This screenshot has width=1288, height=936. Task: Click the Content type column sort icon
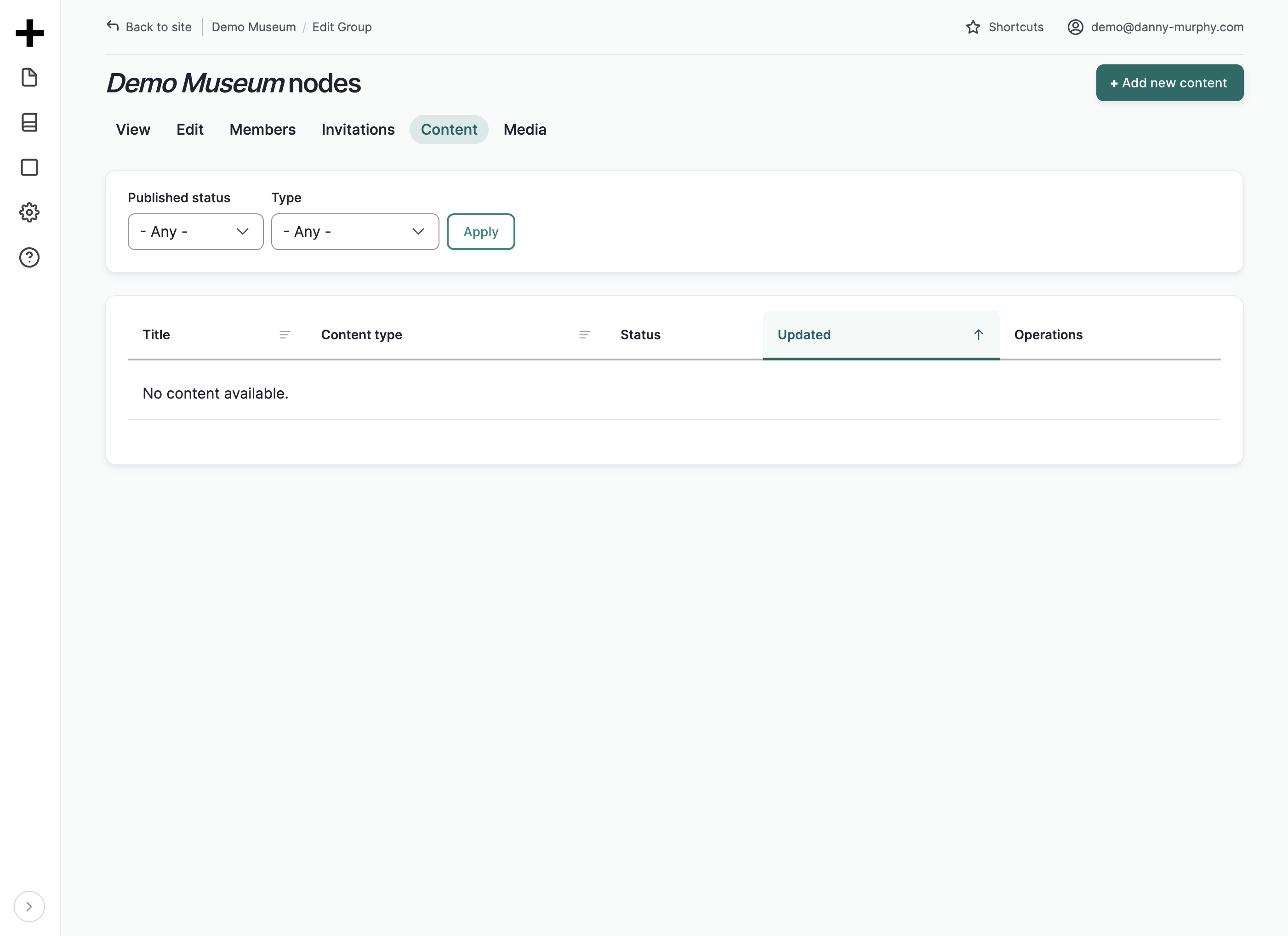pyautogui.click(x=584, y=335)
